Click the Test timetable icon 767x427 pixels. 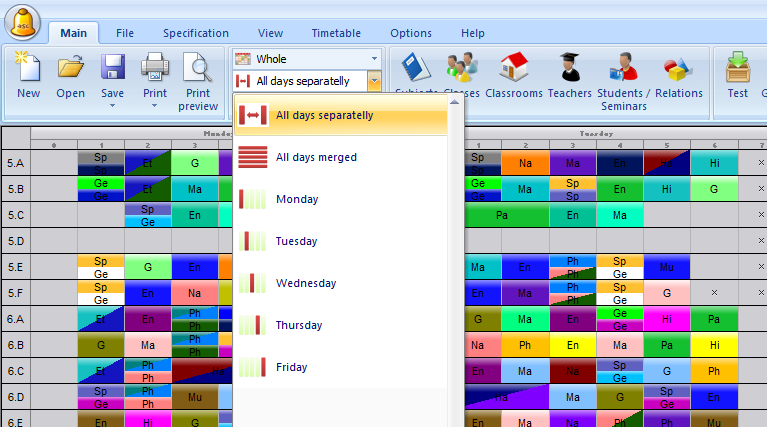point(738,69)
